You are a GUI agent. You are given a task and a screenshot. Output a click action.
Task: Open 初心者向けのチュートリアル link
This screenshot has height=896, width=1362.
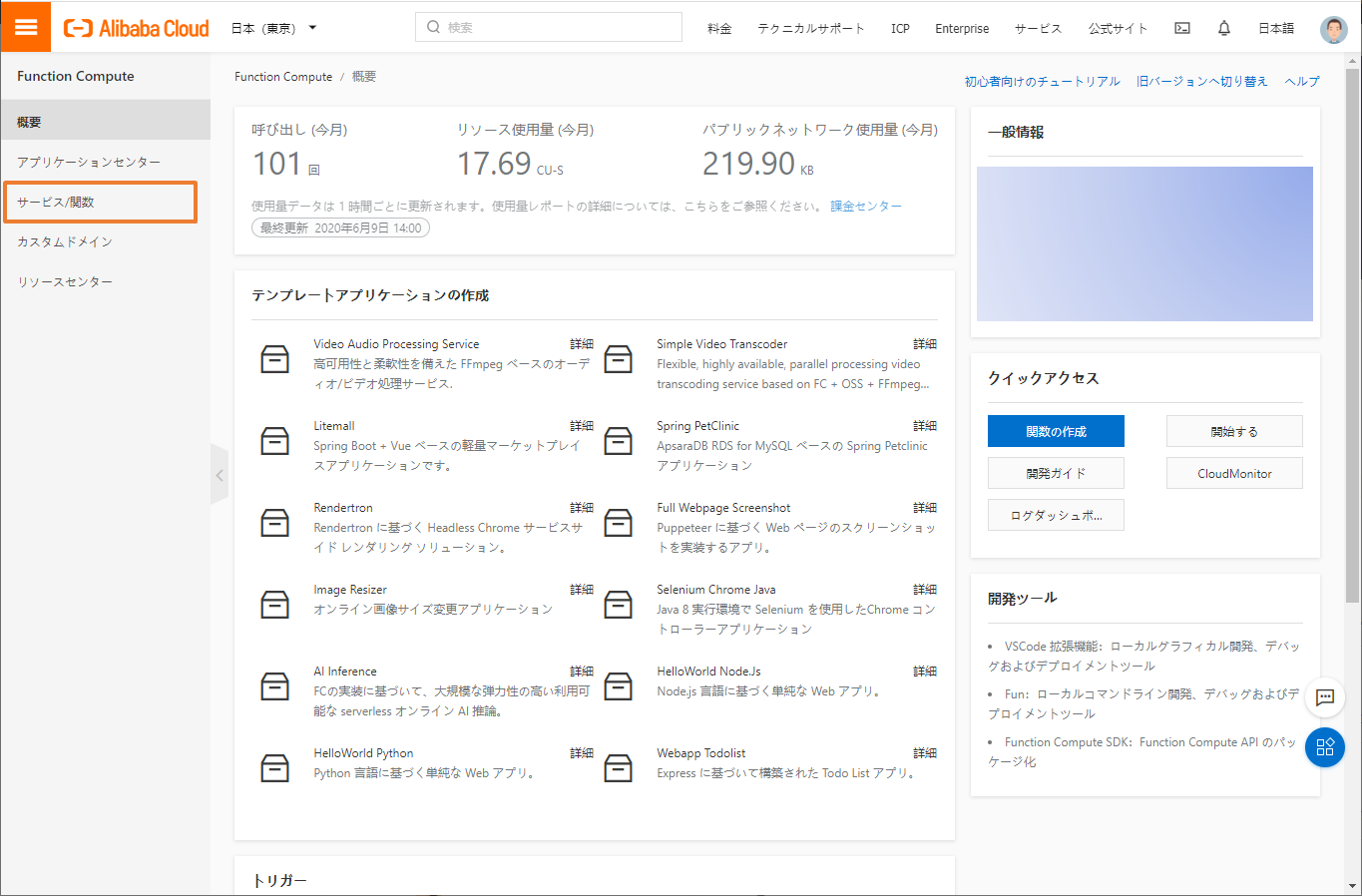click(x=1042, y=81)
